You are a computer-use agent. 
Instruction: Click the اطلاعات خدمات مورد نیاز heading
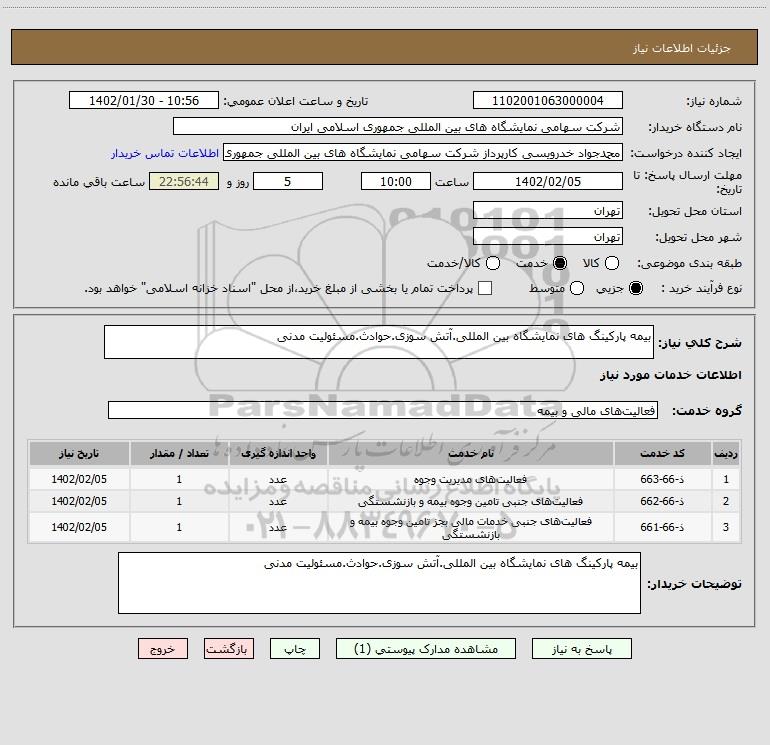pyautogui.click(x=670, y=375)
